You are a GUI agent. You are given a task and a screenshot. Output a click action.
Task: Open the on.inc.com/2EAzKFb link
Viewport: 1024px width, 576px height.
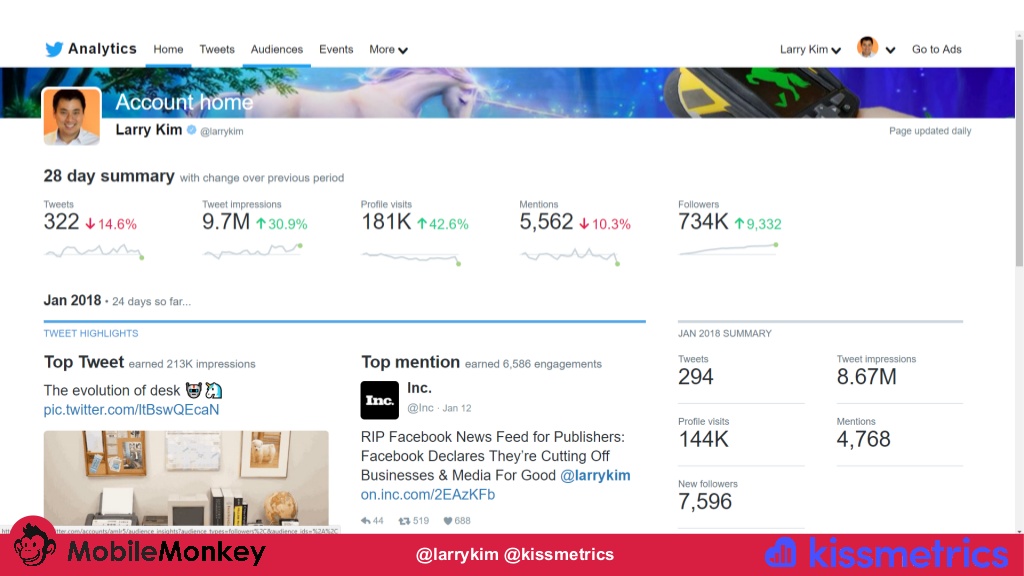(428, 494)
